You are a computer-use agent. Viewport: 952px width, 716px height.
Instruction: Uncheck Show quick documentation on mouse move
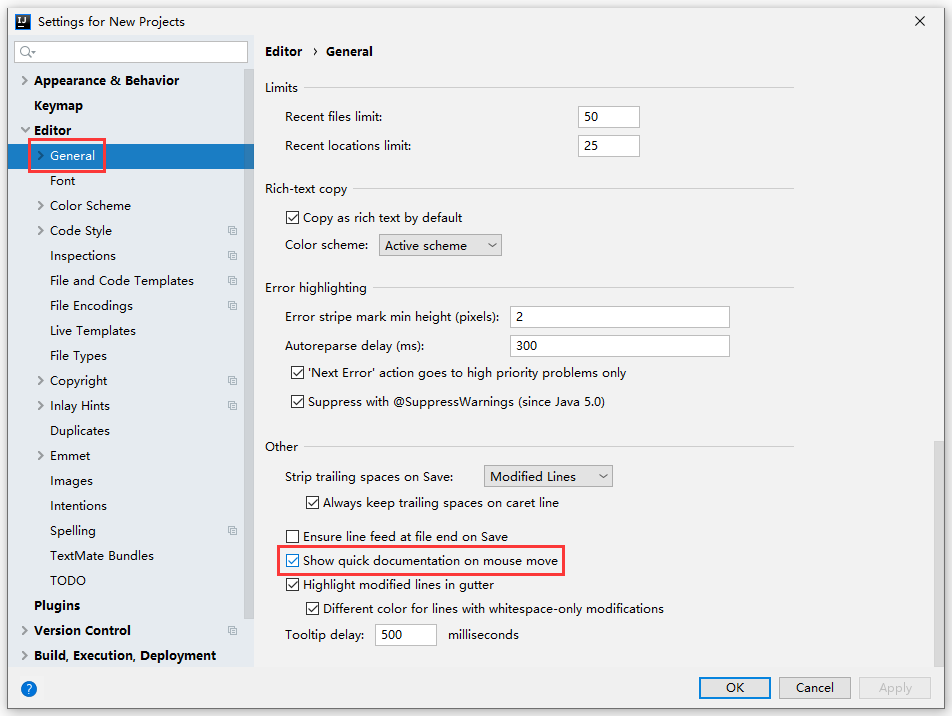pyautogui.click(x=293, y=561)
